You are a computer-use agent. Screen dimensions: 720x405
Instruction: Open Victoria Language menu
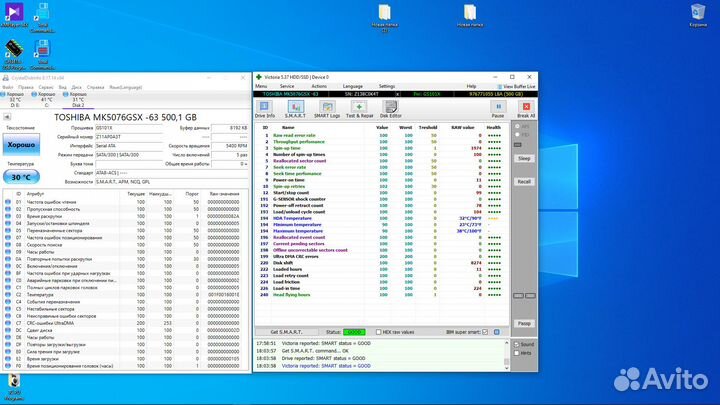point(353,86)
